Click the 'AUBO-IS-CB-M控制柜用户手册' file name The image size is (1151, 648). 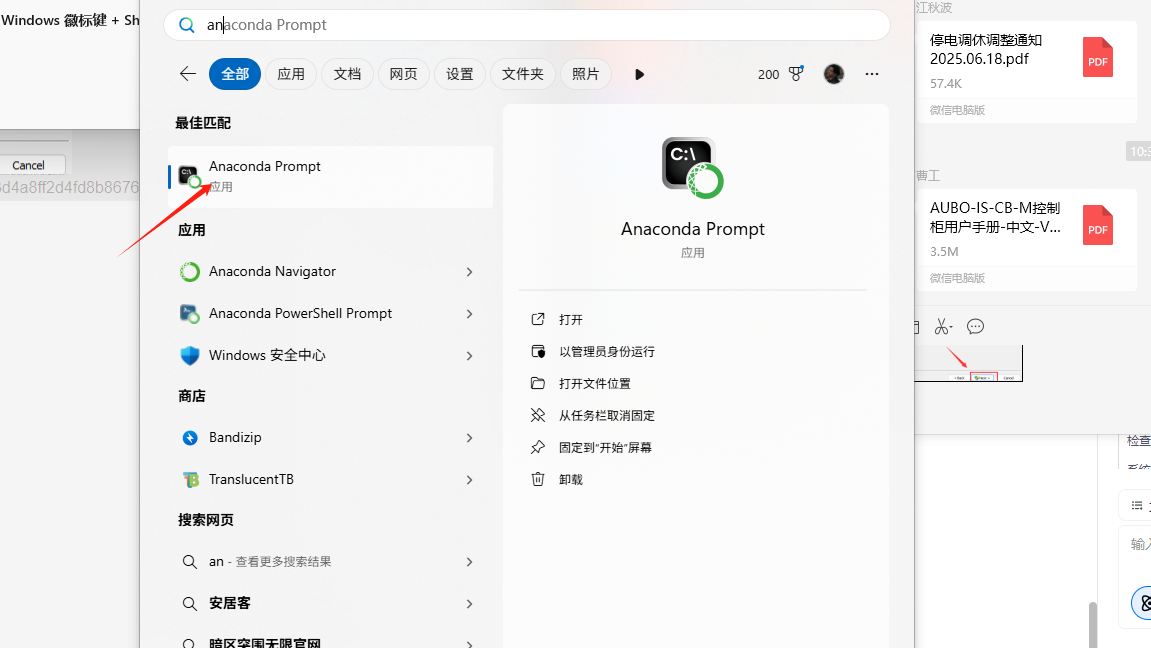click(995, 217)
